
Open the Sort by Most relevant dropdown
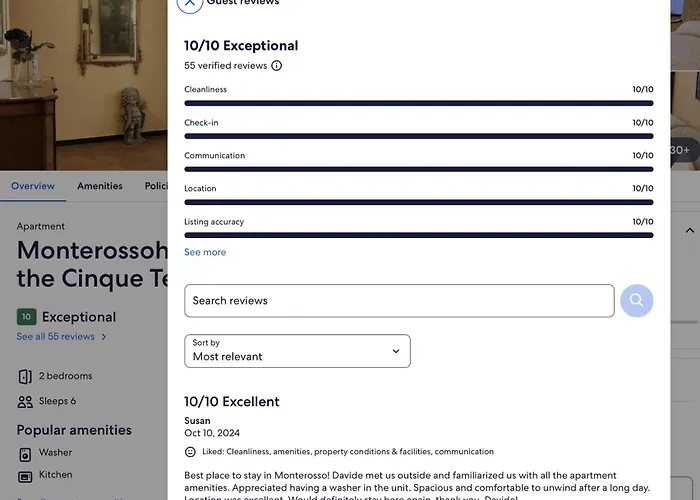coord(297,351)
